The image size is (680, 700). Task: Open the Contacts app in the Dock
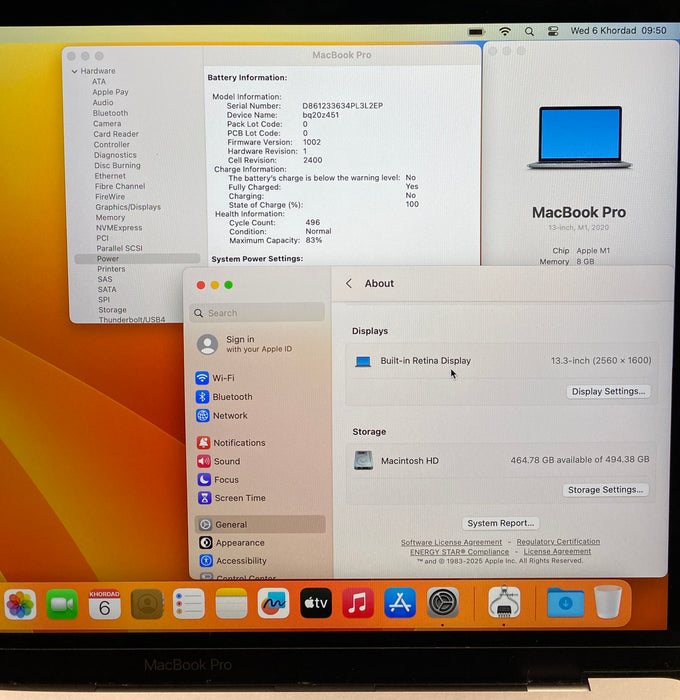pyautogui.click(x=147, y=604)
